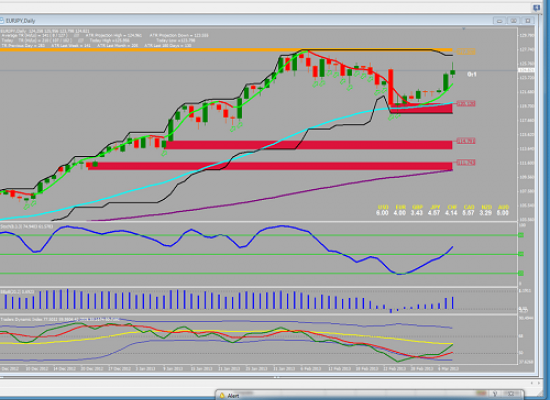Click the AUD 5.00 currency strength reading
Viewport: 550px width, 400px height.
pos(503,210)
